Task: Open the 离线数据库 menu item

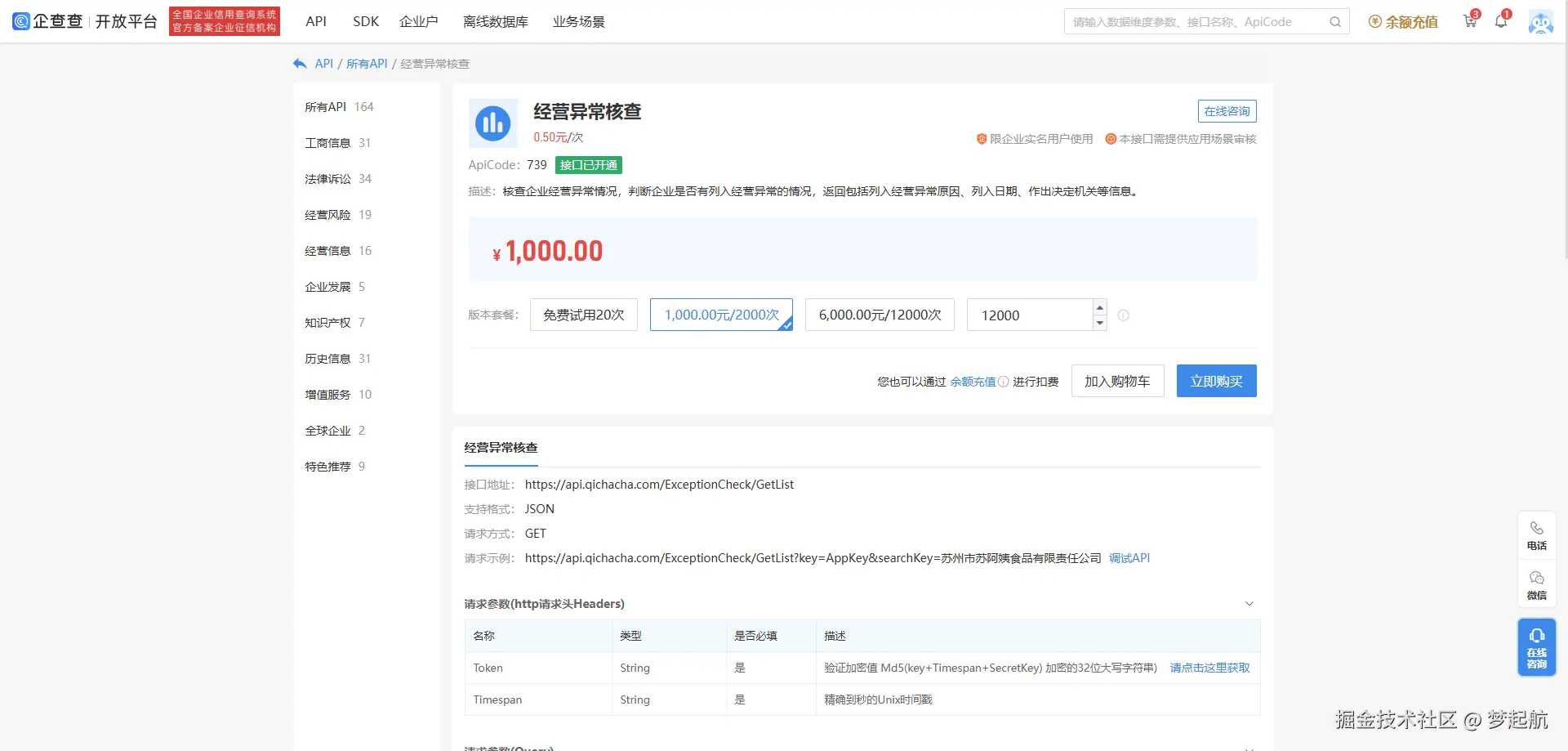Action: coord(496,21)
